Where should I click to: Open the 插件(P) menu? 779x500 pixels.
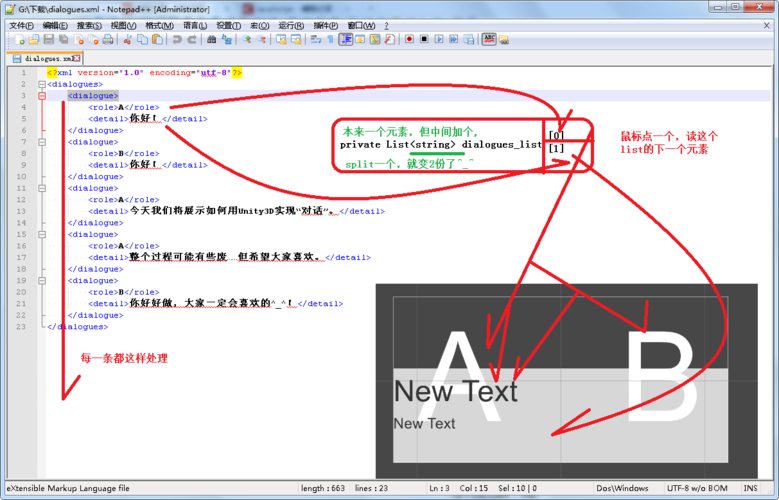coord(326,25)
